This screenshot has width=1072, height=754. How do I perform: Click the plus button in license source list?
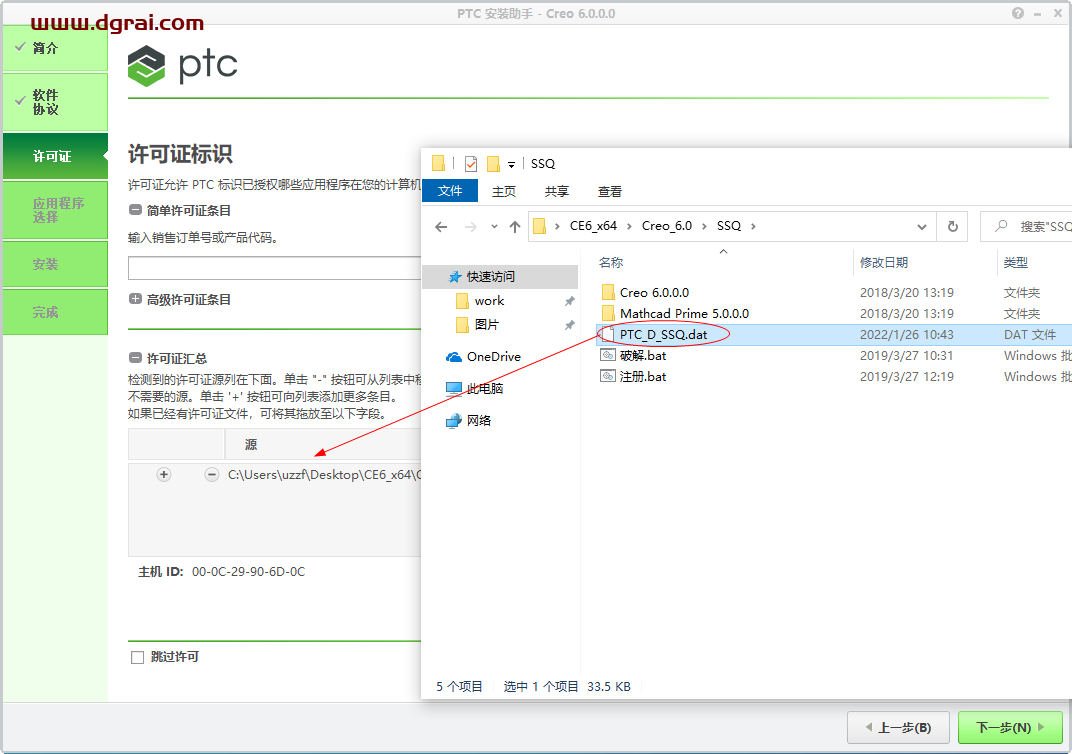click(x=164, y=474)
